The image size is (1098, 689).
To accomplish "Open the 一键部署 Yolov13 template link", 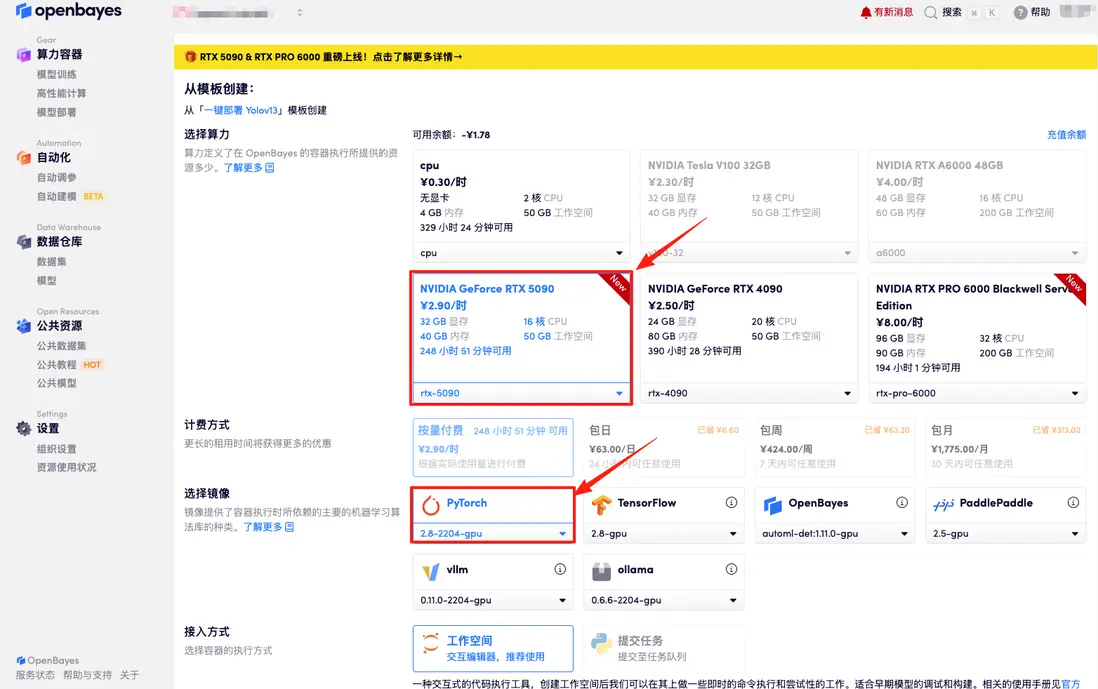I will click(241, 110).
